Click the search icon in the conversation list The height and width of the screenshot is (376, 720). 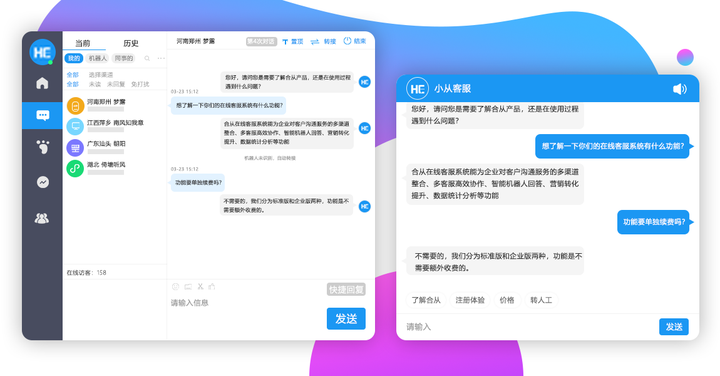(x=147, y=58)
